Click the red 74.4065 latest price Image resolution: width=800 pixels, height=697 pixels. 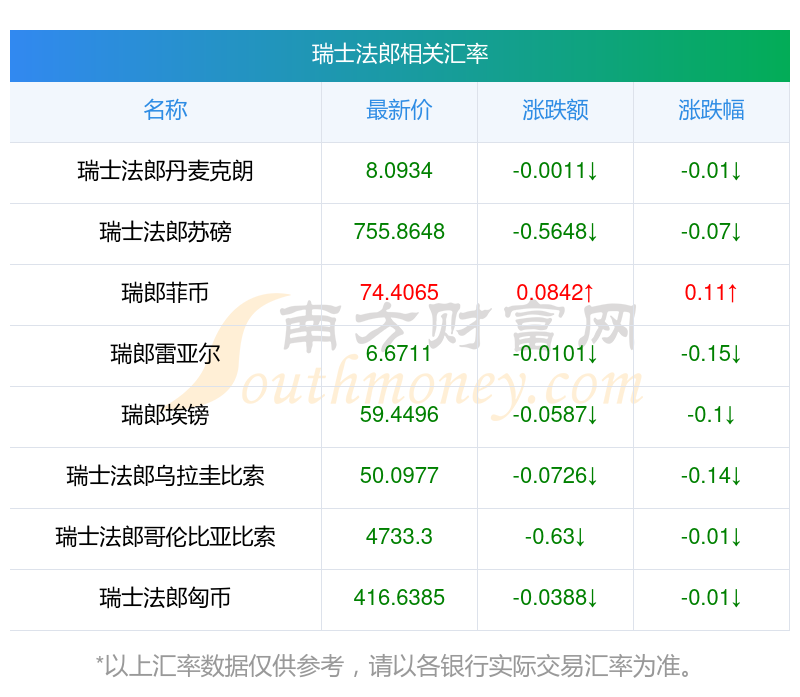pos(399,293)
